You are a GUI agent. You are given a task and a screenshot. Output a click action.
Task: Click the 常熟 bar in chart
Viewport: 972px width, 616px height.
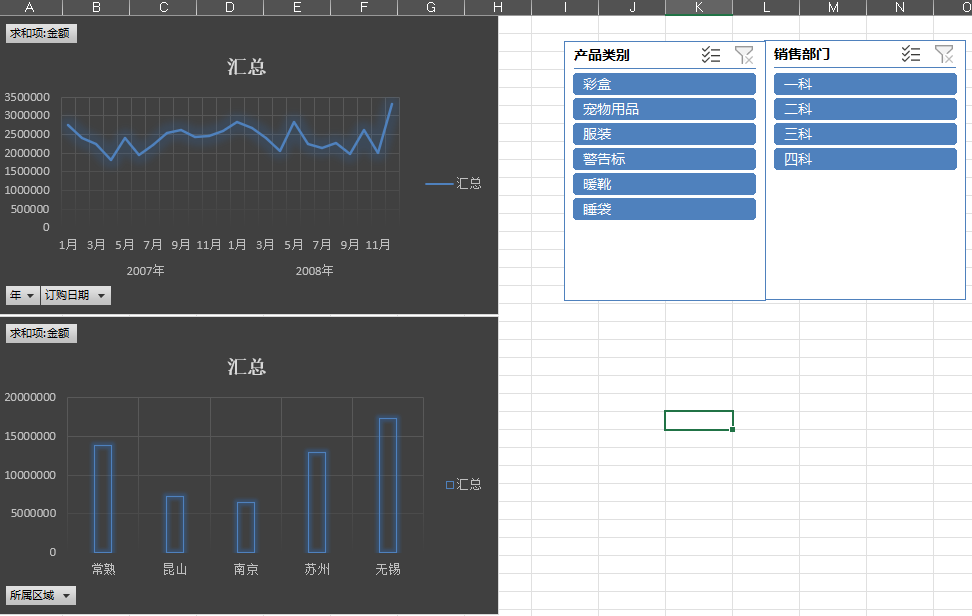(103, 499)
